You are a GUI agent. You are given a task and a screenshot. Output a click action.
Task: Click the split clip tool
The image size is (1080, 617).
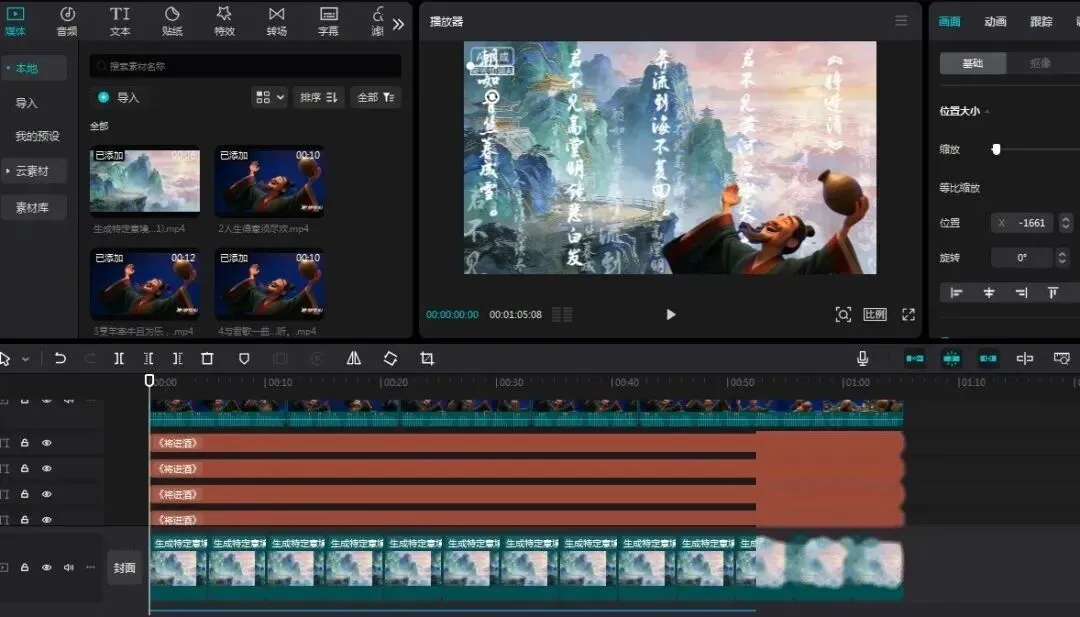(x=118, y=358)
